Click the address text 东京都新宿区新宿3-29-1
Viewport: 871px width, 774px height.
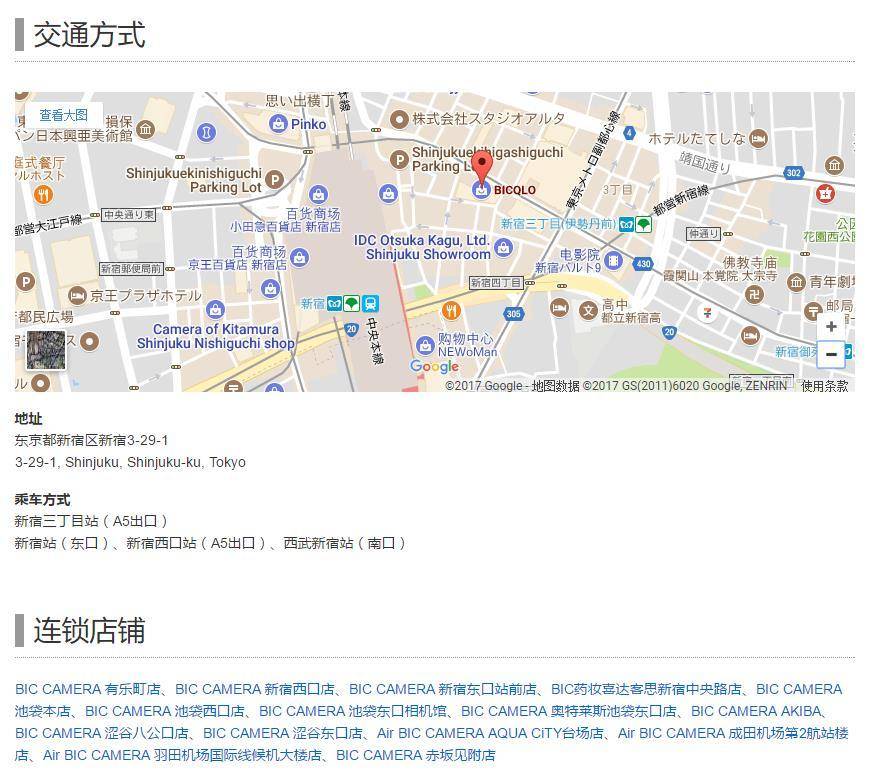(x=91, y=440)
